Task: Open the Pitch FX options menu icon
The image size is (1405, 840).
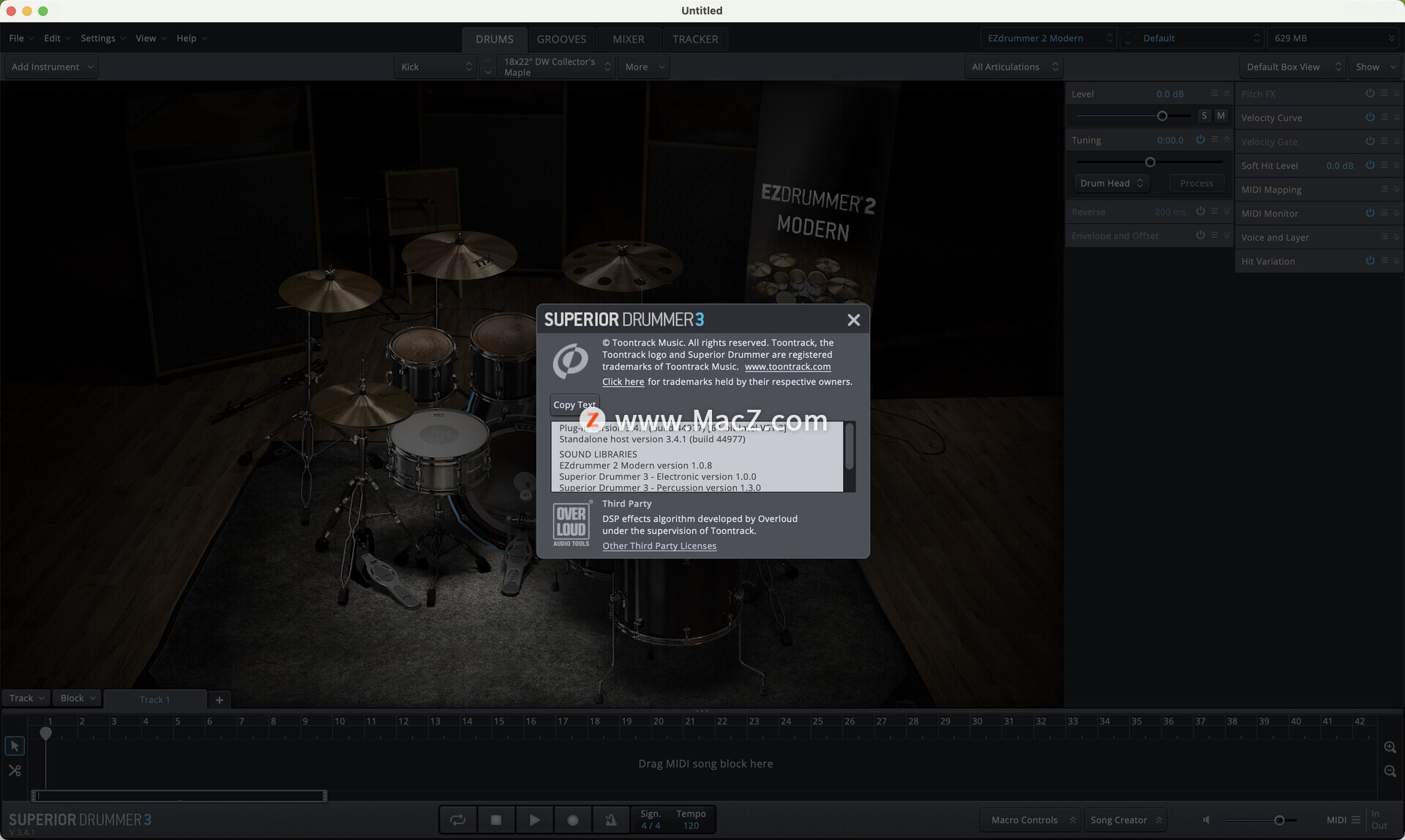Action: click(1385, 94)
